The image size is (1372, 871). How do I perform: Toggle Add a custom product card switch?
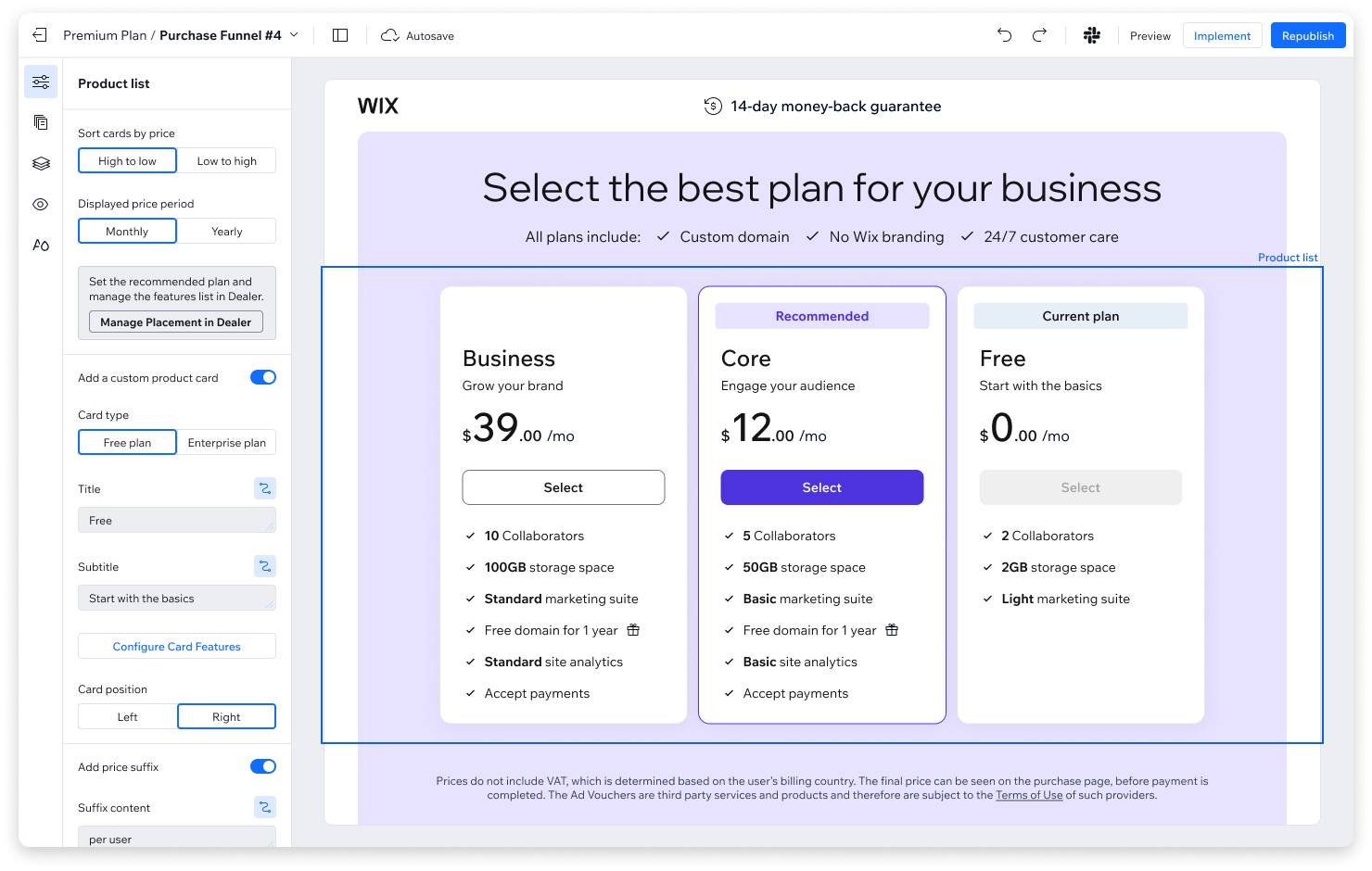coord(263,377)
